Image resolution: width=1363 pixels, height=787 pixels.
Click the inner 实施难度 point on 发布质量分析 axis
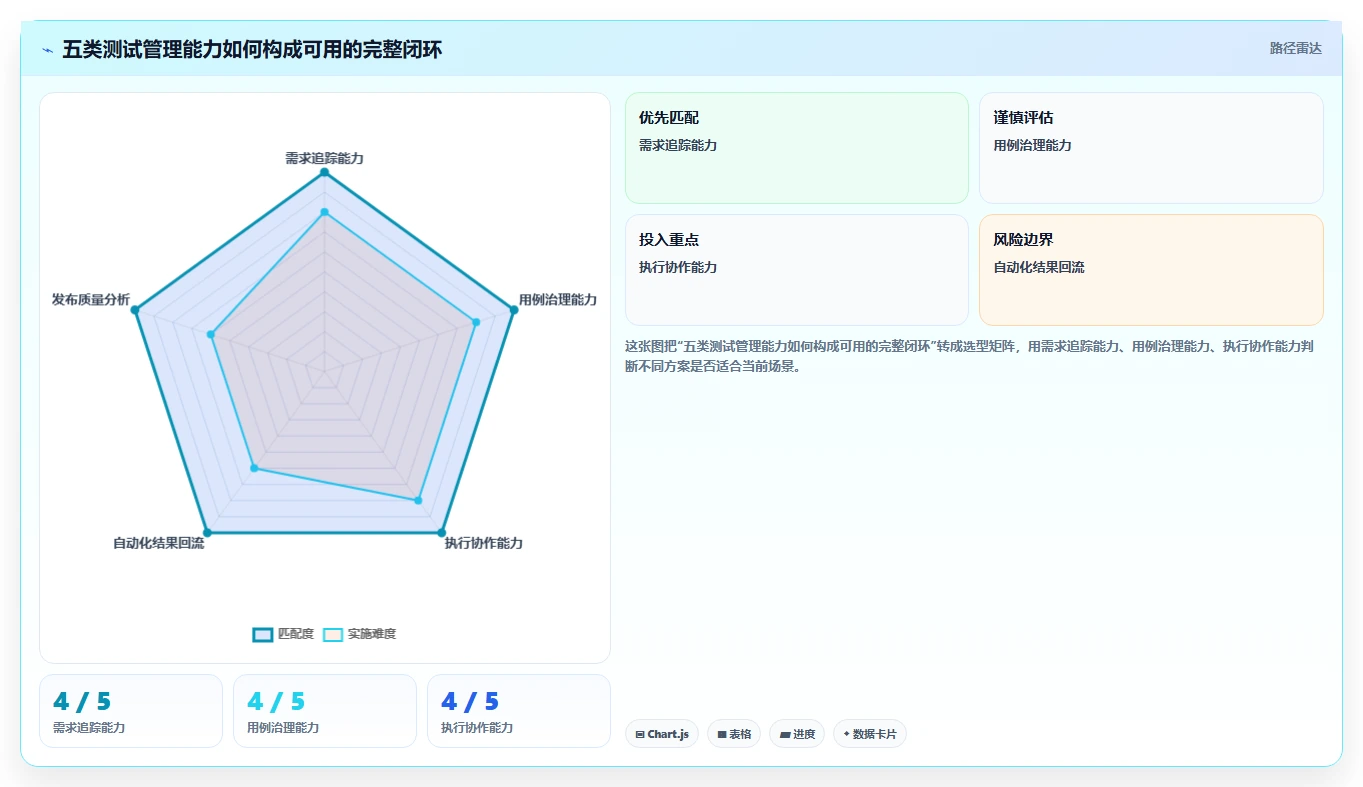(211, 335)
